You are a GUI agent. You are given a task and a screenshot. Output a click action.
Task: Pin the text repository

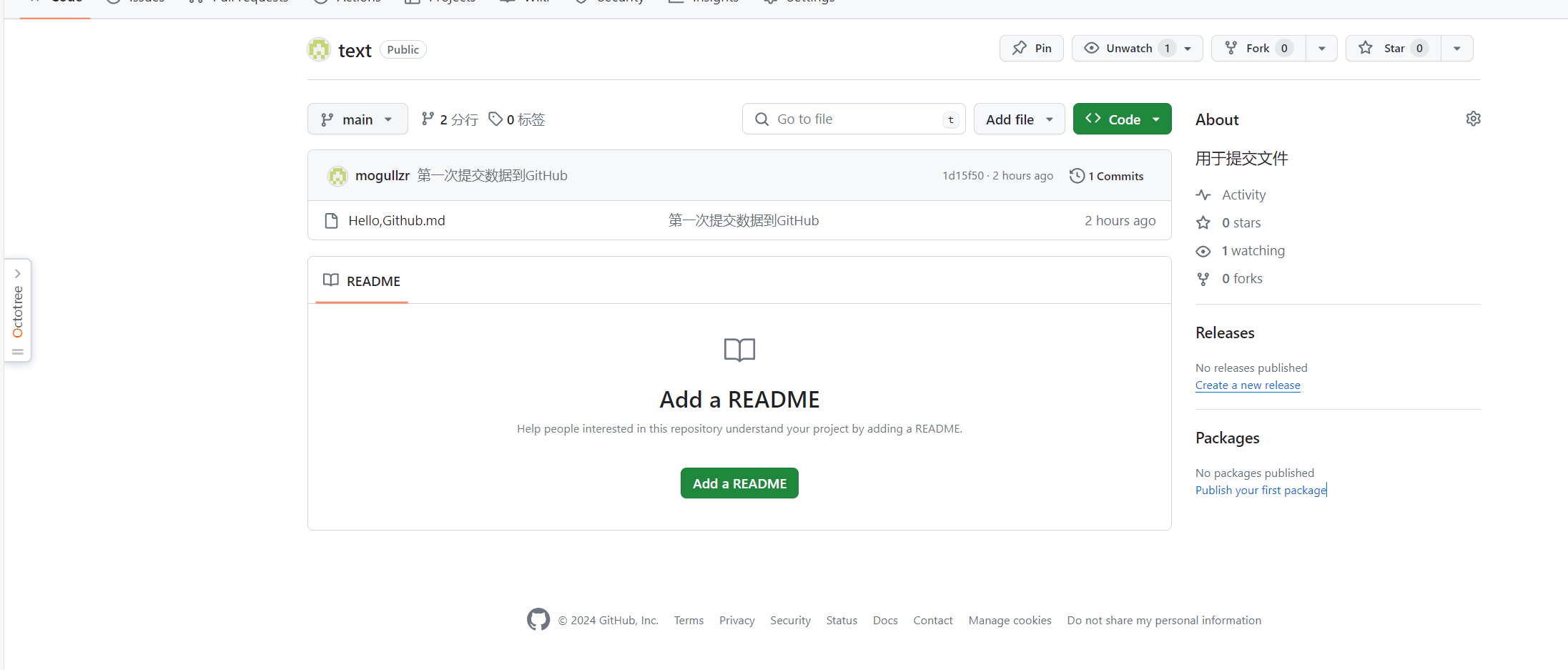[x=1032, y=48]
